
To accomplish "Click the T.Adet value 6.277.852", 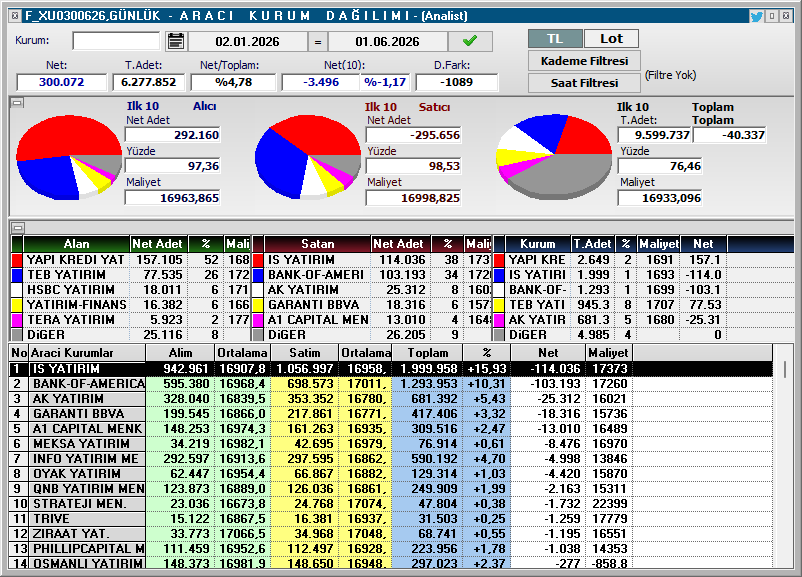I will point(148,82).
